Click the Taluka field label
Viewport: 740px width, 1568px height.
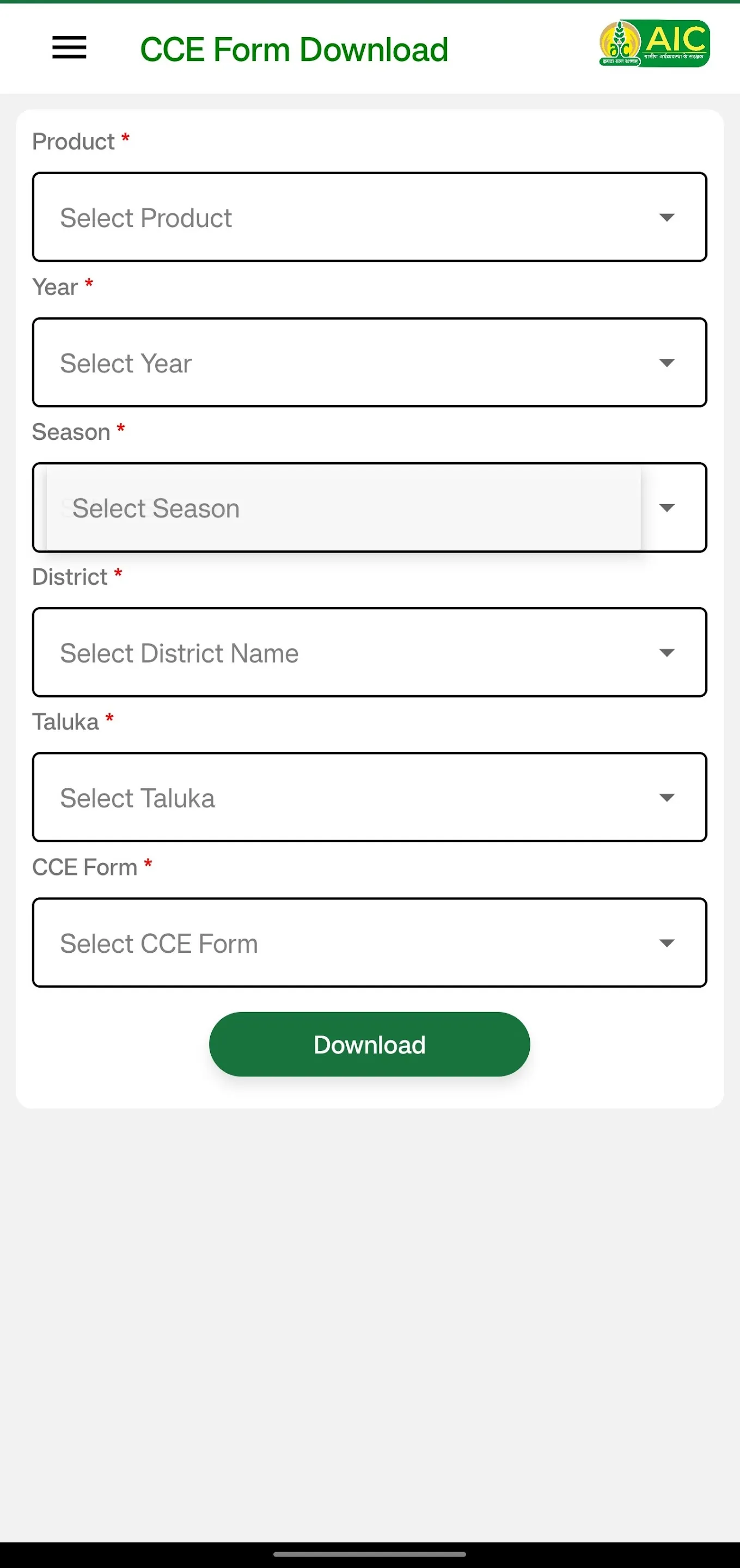(66, 722)
